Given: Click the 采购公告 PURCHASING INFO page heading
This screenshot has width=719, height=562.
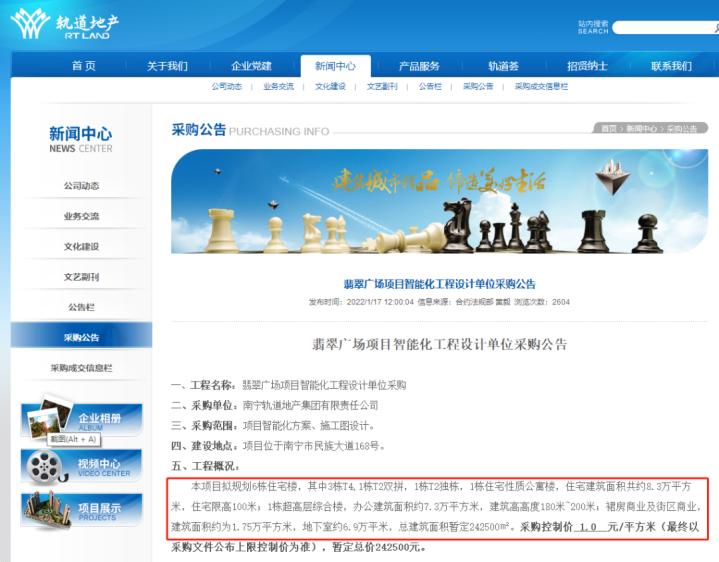Looking at the screenshot, I should point(250,130).
